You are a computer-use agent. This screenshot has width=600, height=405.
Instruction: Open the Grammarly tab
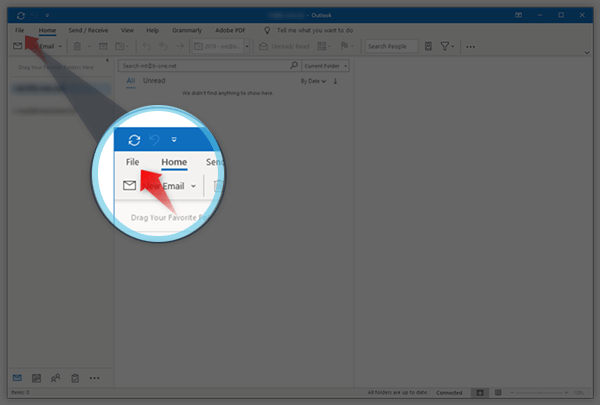(187, 30)
